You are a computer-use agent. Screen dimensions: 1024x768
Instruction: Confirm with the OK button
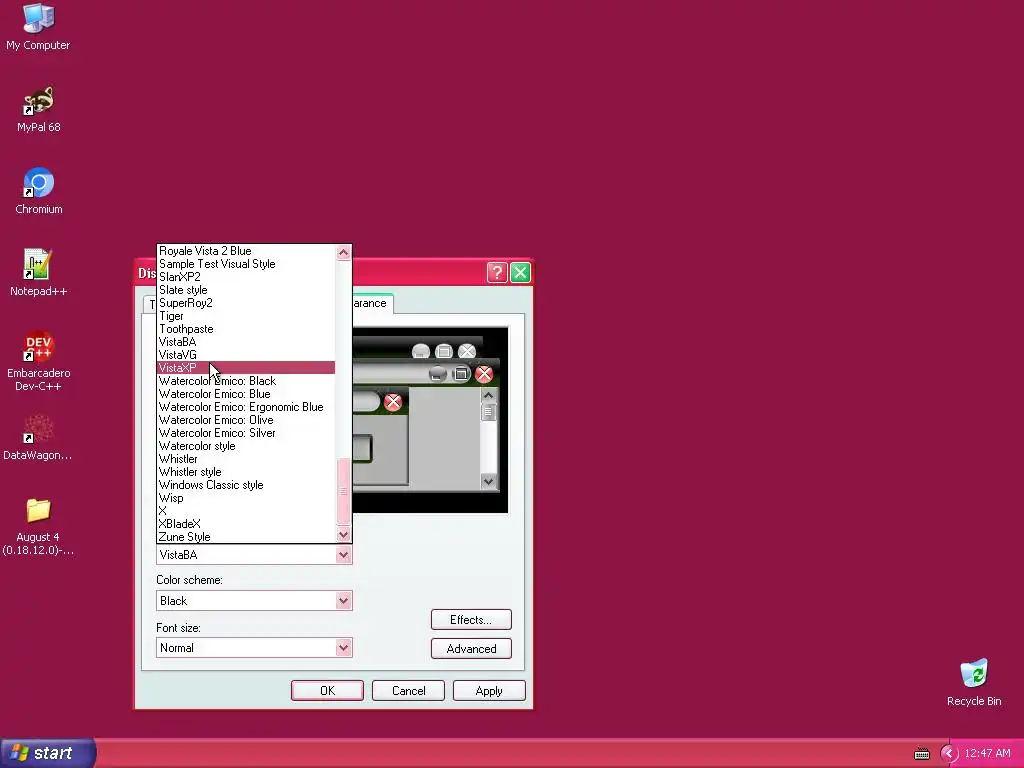click(327, 691)
